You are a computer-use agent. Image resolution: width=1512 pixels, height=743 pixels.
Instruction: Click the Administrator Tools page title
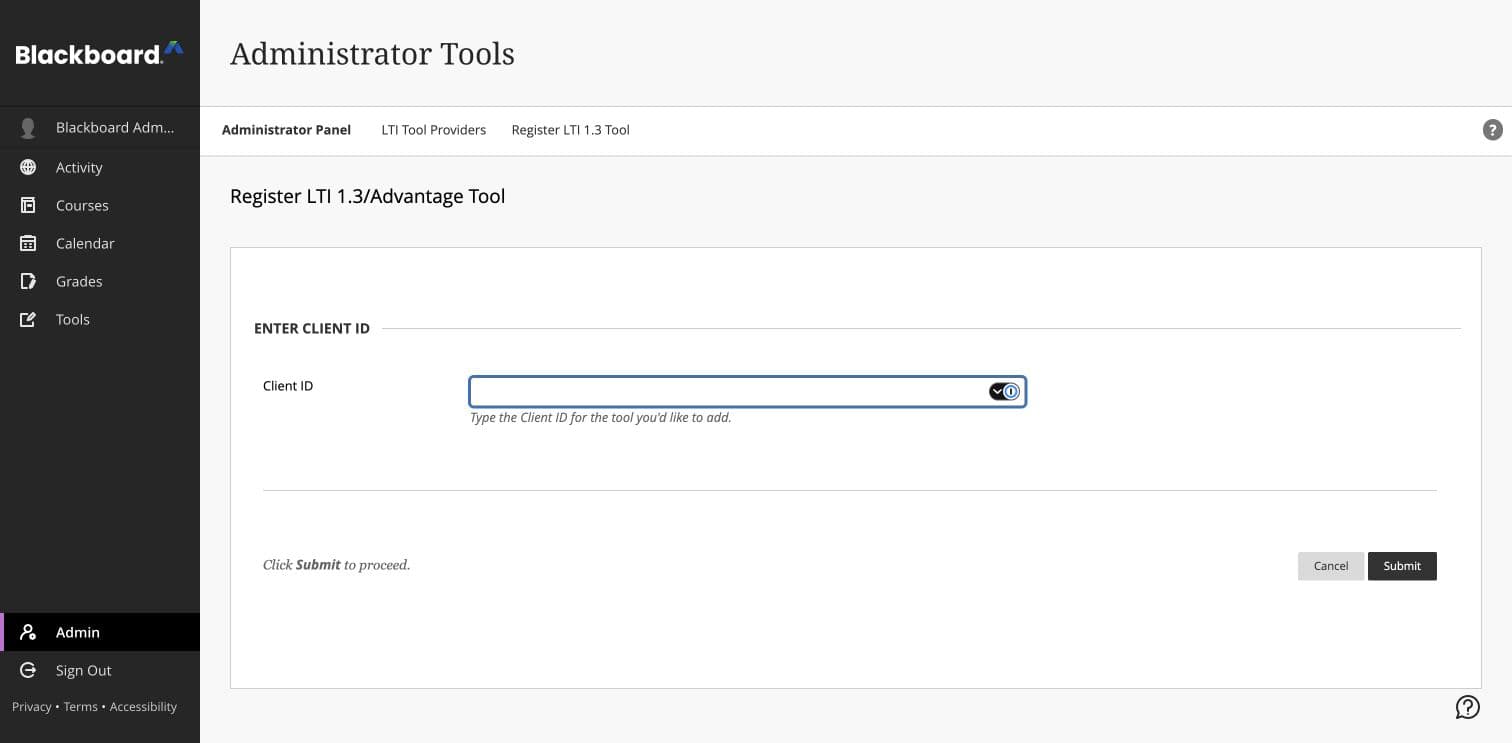[x=372, y=53]
